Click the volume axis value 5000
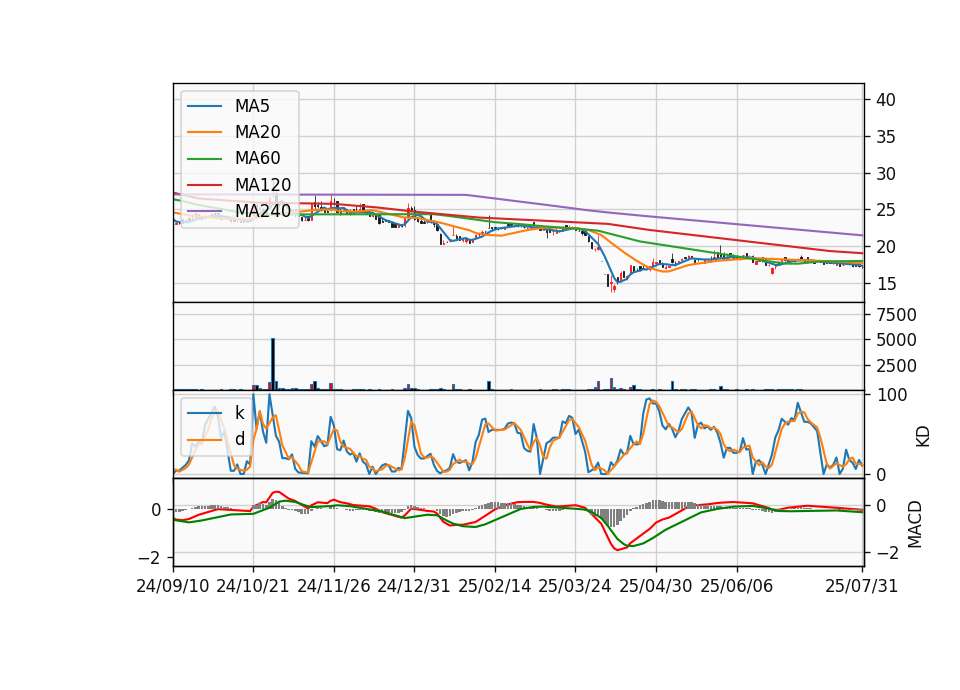960x690 pixels. pos(896,340)
